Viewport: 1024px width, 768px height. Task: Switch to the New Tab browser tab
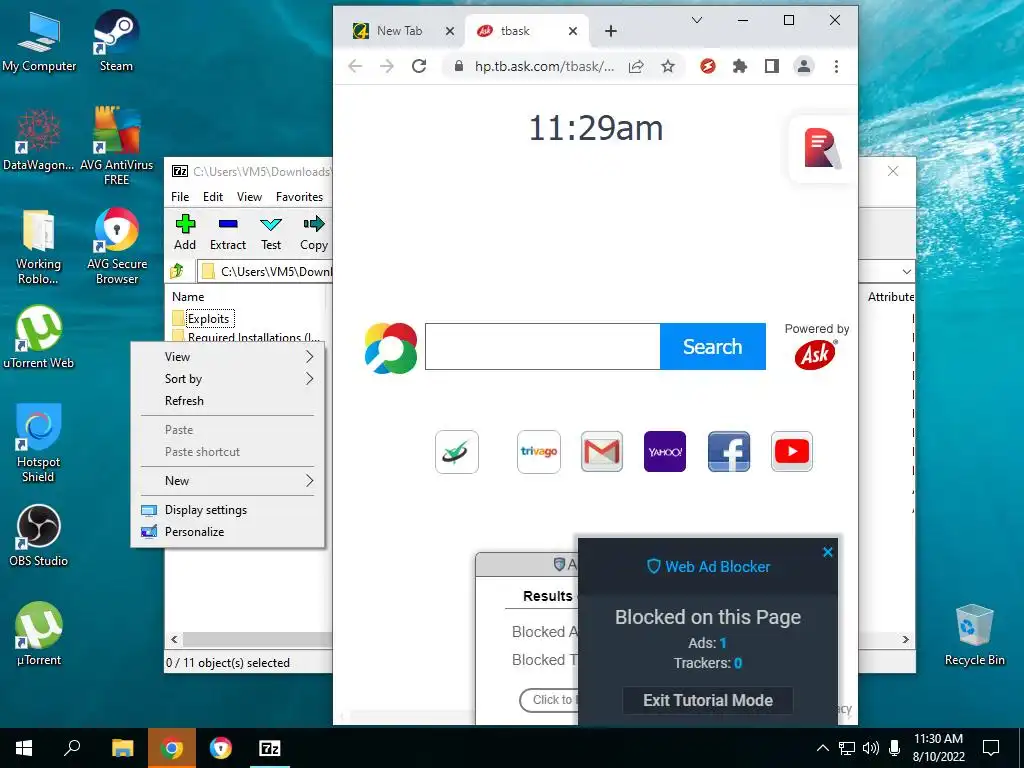tap(399, 31)
